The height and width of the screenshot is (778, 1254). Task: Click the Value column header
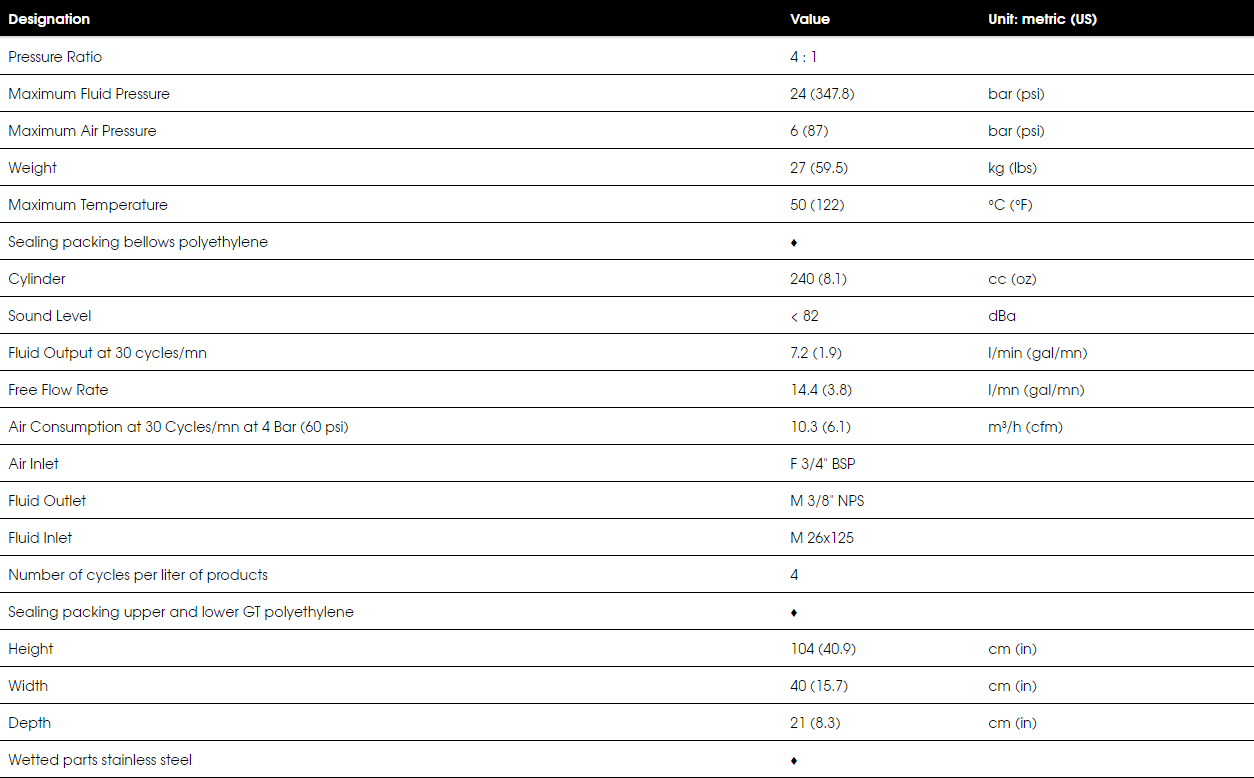click(810, 19)
